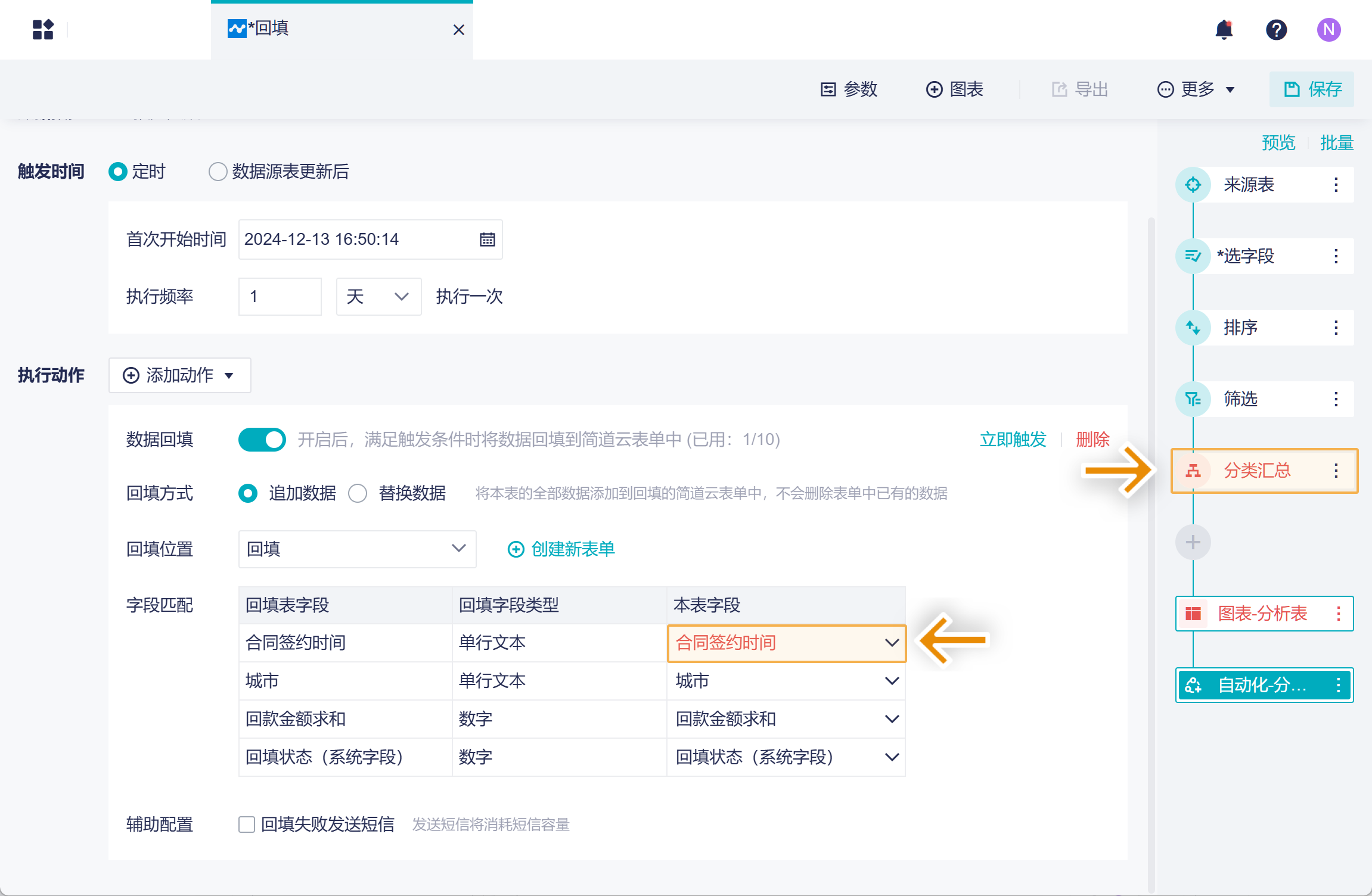Select the 来源表 node icon
Viewport: 1372px width, 896px height.
pos(1193,185)
